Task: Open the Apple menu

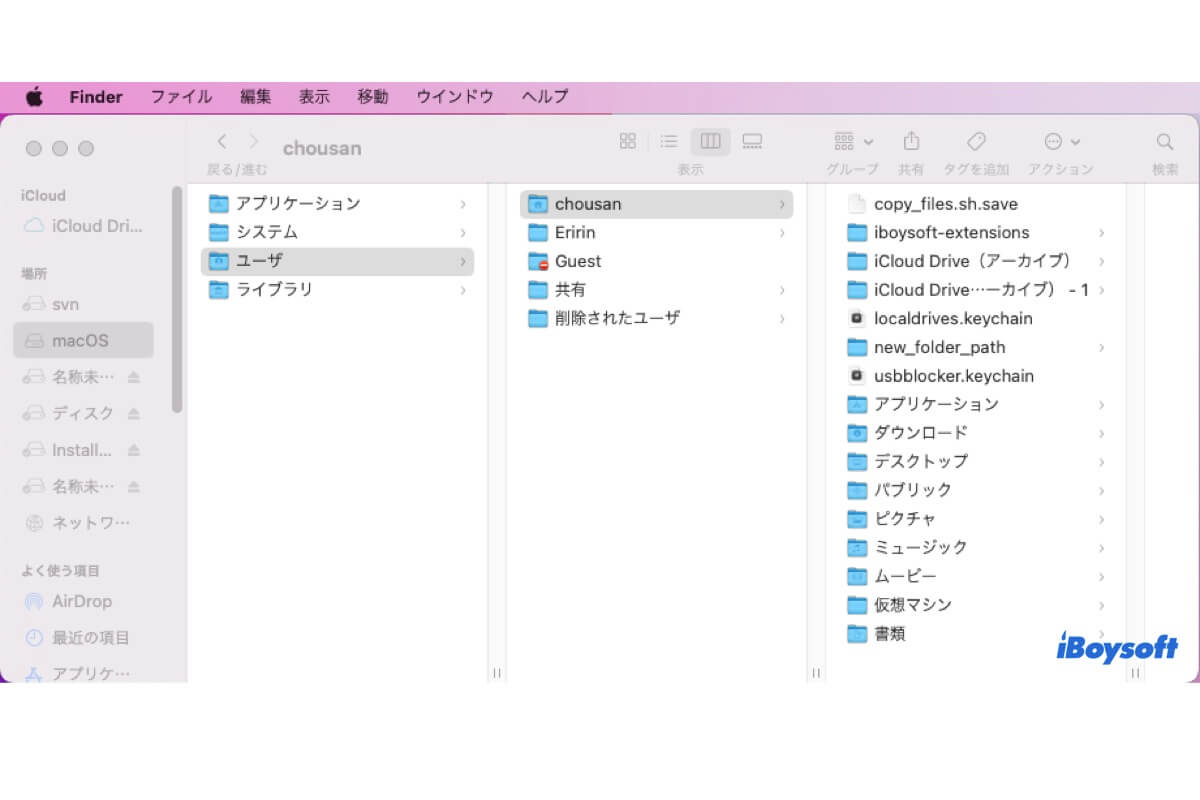Action: [x=35, y=97]
